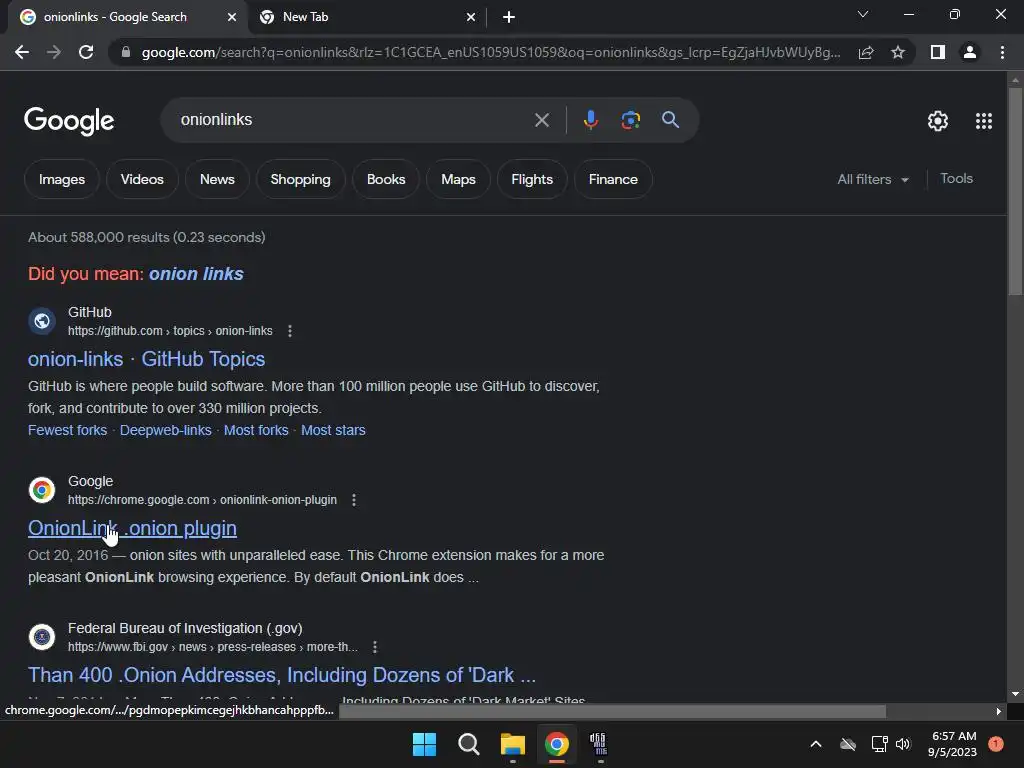
Task: Start voice search with the microphone
Action: tap(590, 120)
